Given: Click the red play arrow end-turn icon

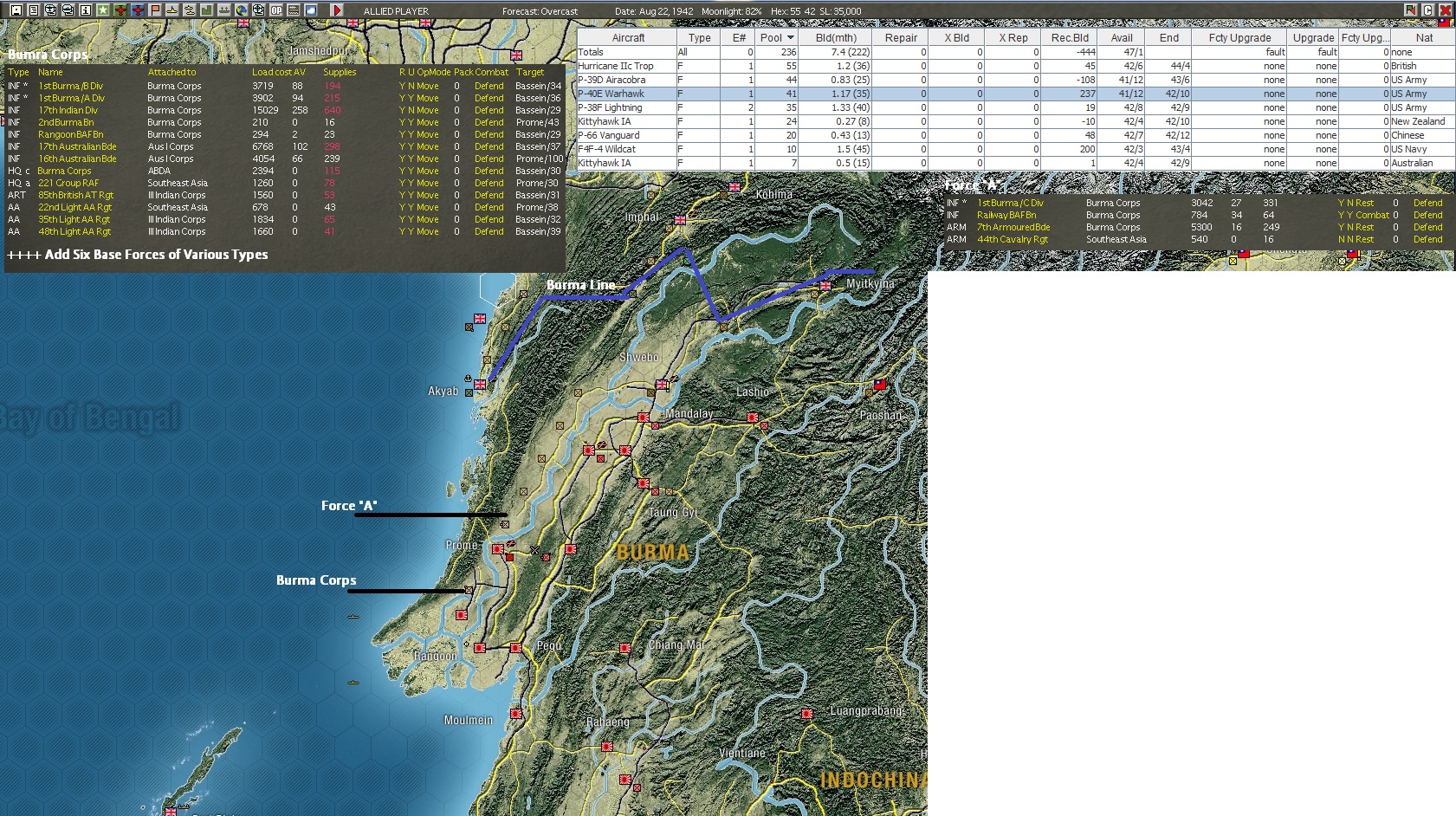Looking at the screenshot, I should (x=337, y=10).
